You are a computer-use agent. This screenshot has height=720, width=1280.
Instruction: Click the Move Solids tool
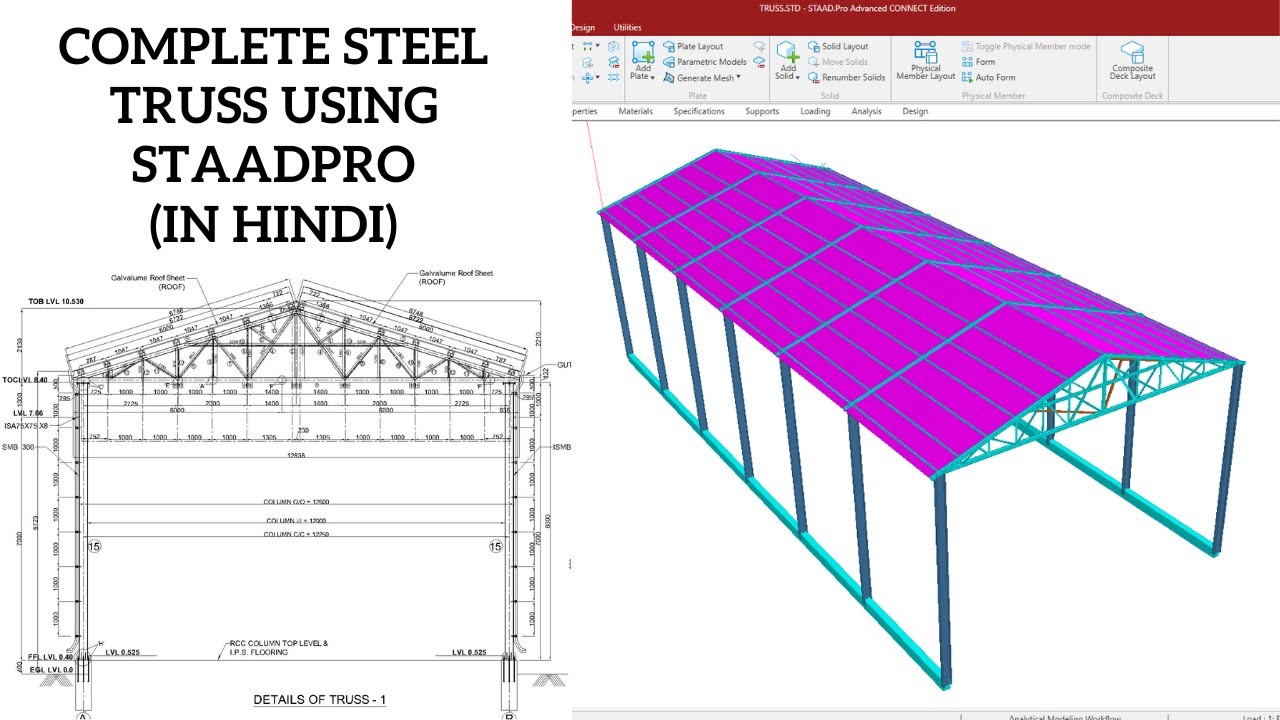pyautogui.click(x=838, y=62)
